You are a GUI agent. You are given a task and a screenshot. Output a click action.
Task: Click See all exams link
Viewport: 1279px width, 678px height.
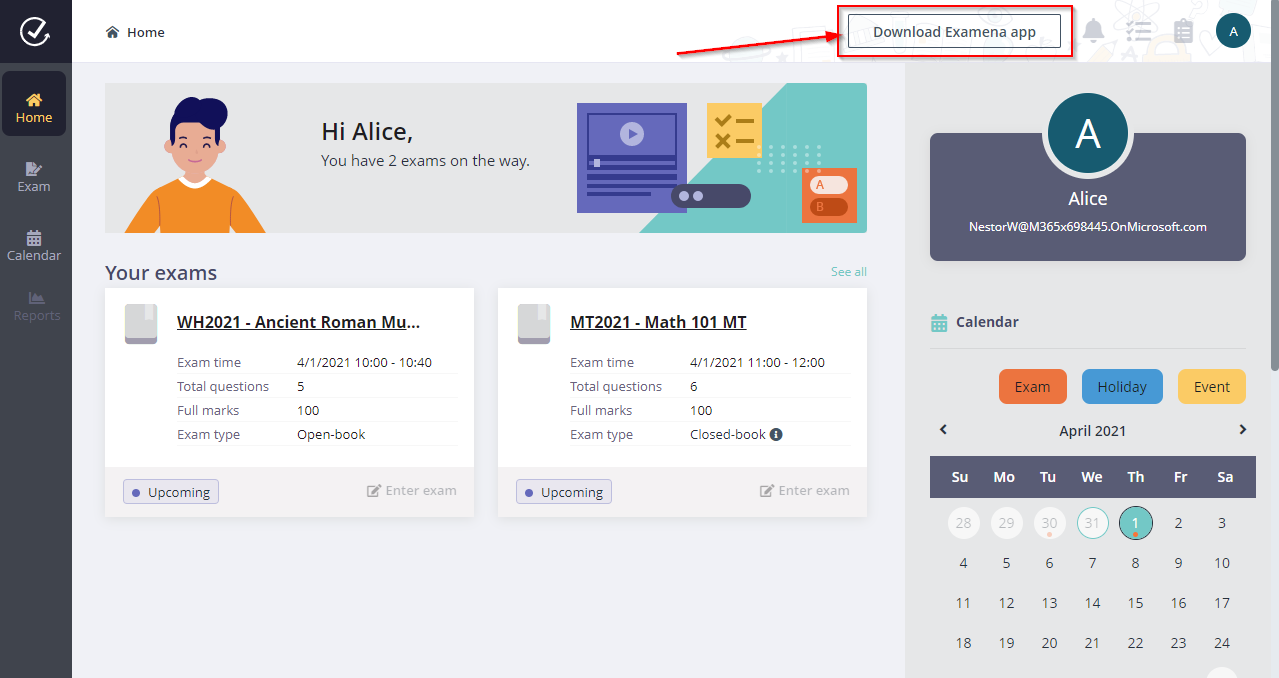848,272
